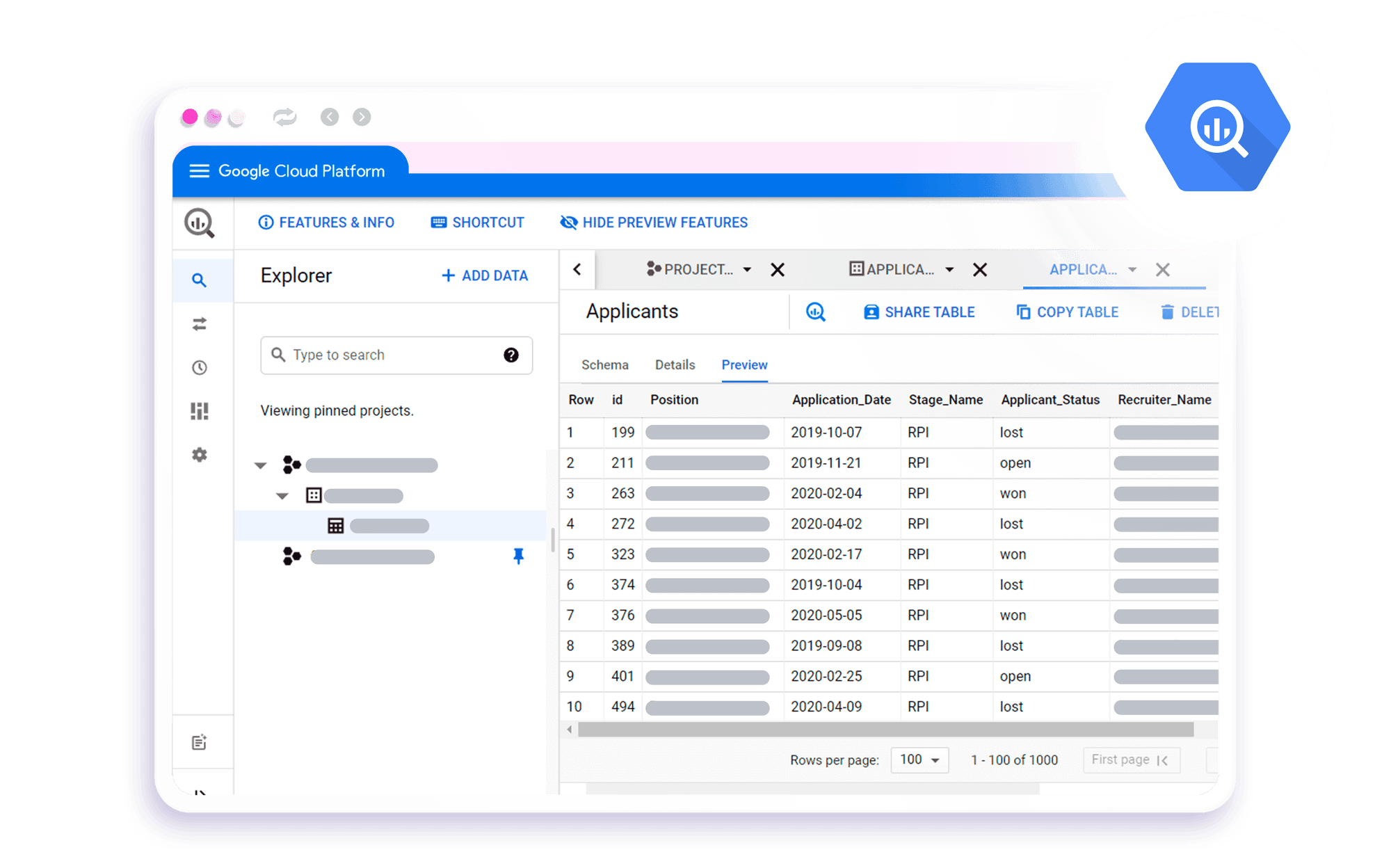Close the active APPLICA table tab
This screenshot has width=1391, height=868.
pos(1163,270)
